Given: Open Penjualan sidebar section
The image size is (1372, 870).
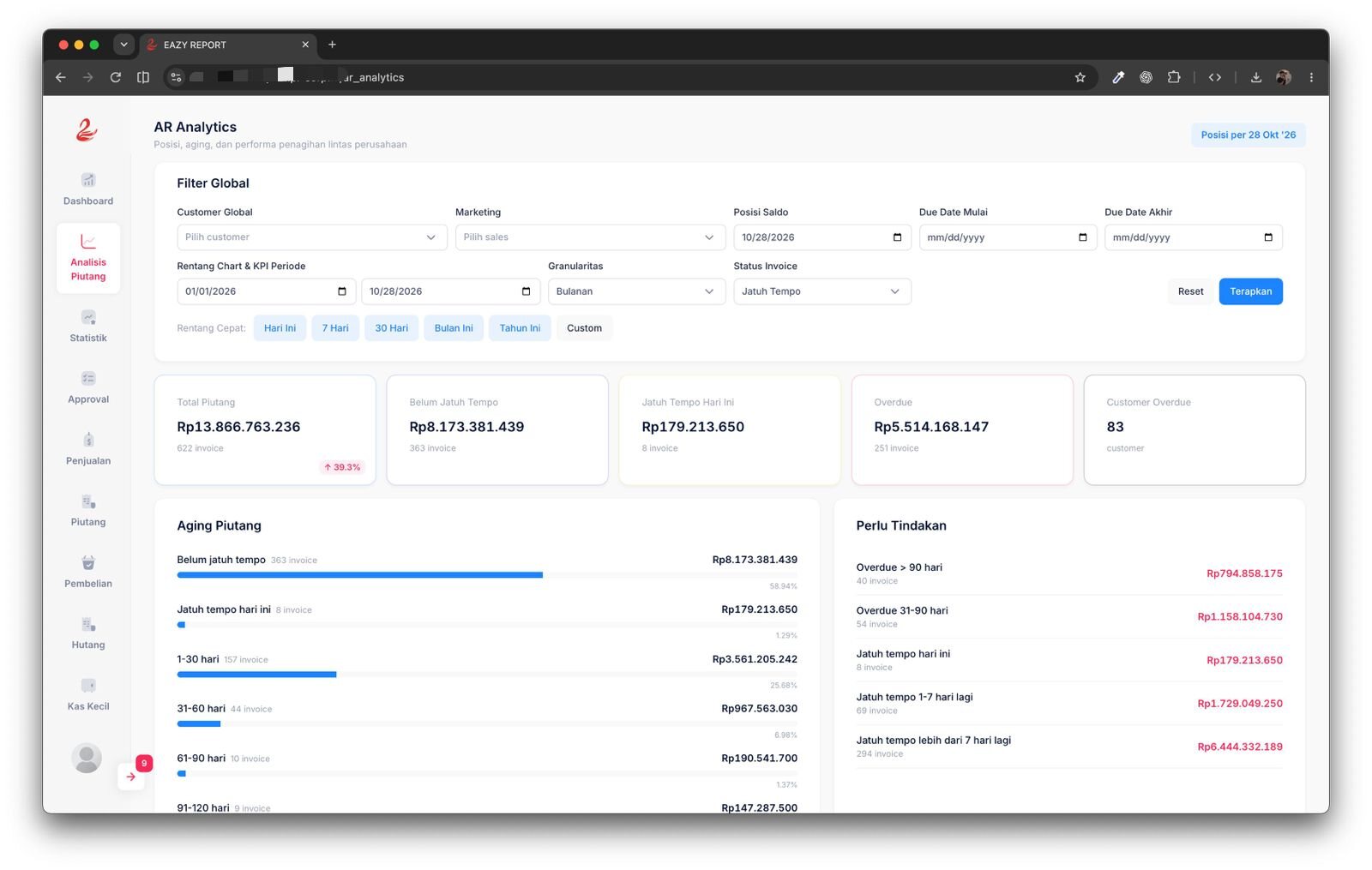Looking at the screenshot, I should (x=88, y=449).
